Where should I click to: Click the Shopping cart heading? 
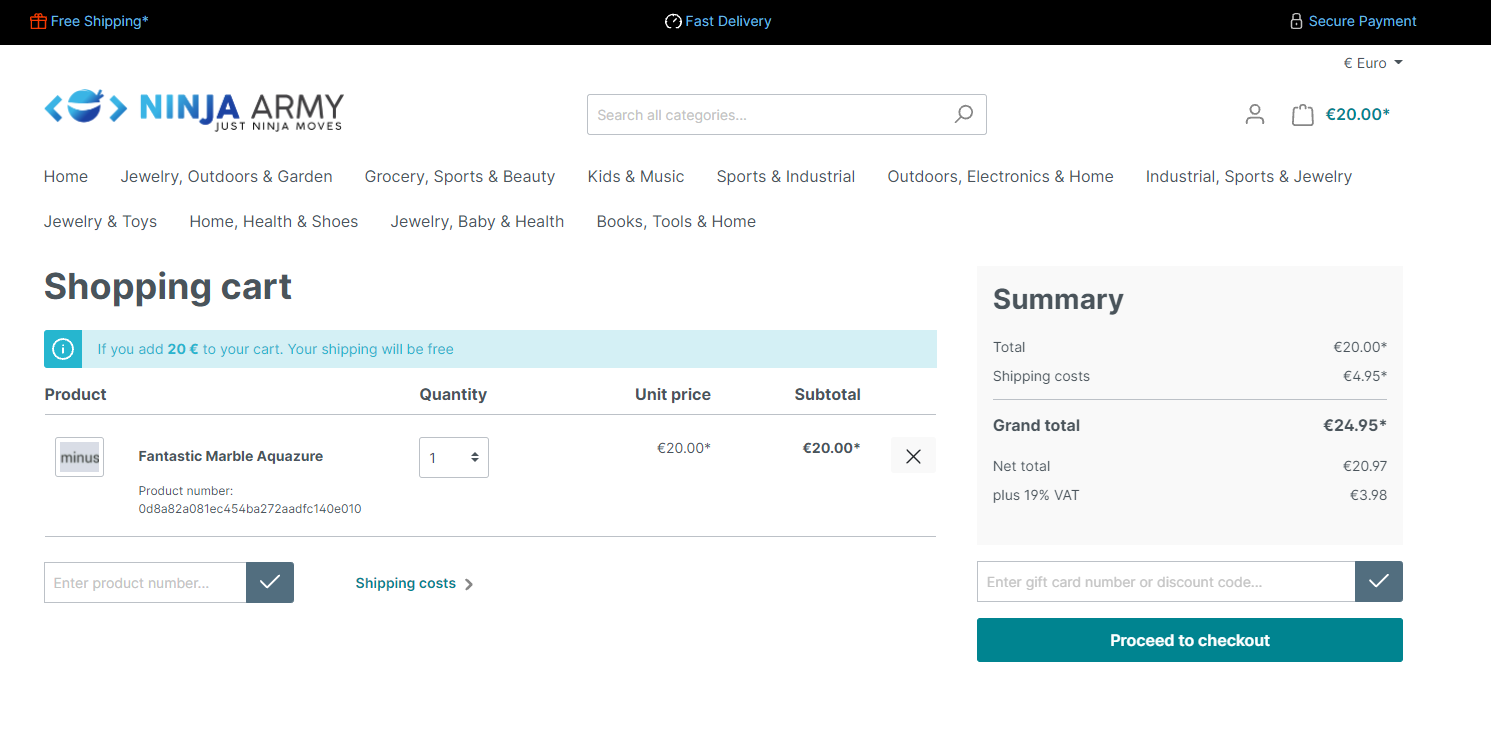coord(168,286)
